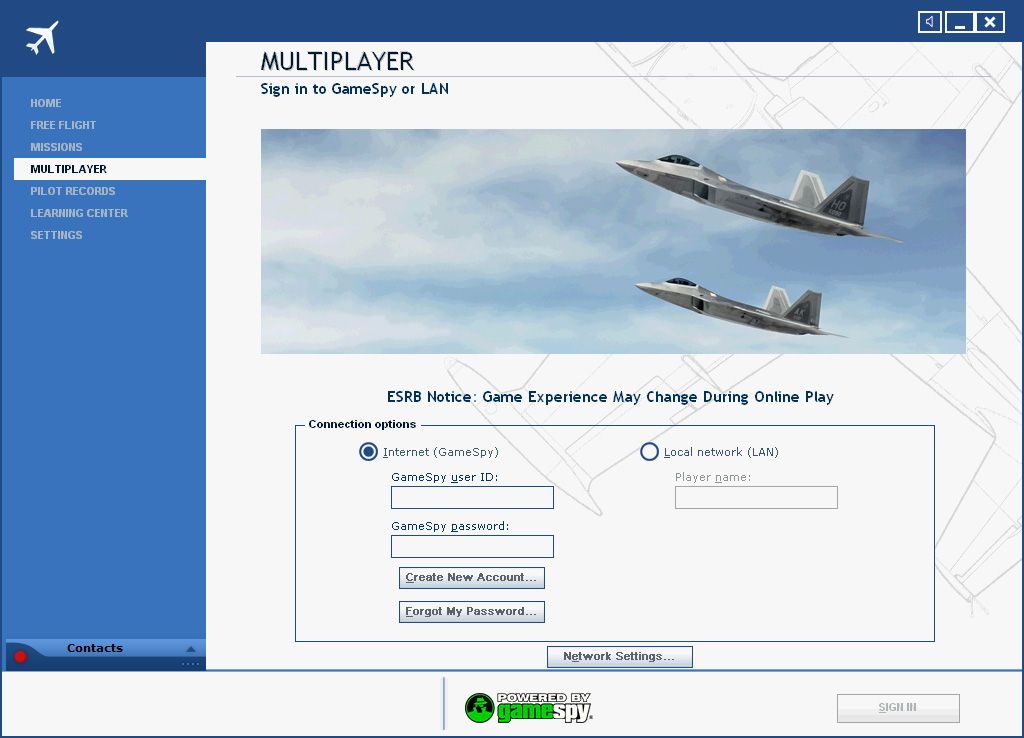
Task: Select the Internet (GameSpy) connection option
Action: [369, 452]
